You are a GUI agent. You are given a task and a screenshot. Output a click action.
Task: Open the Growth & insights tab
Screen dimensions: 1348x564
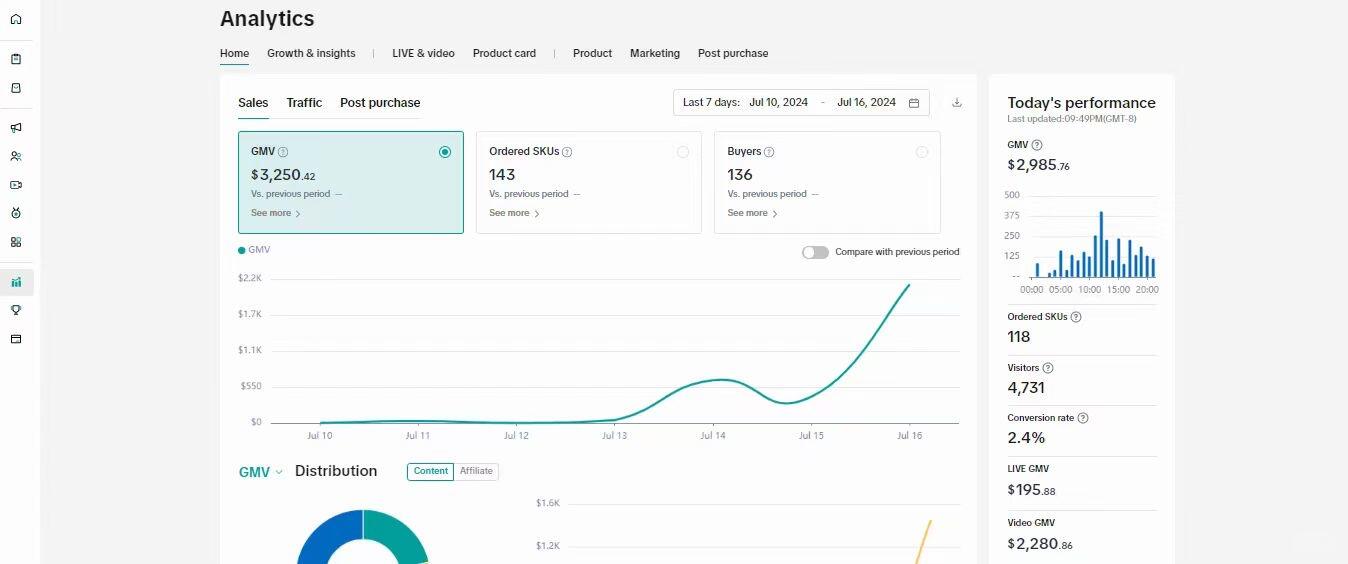311,53
